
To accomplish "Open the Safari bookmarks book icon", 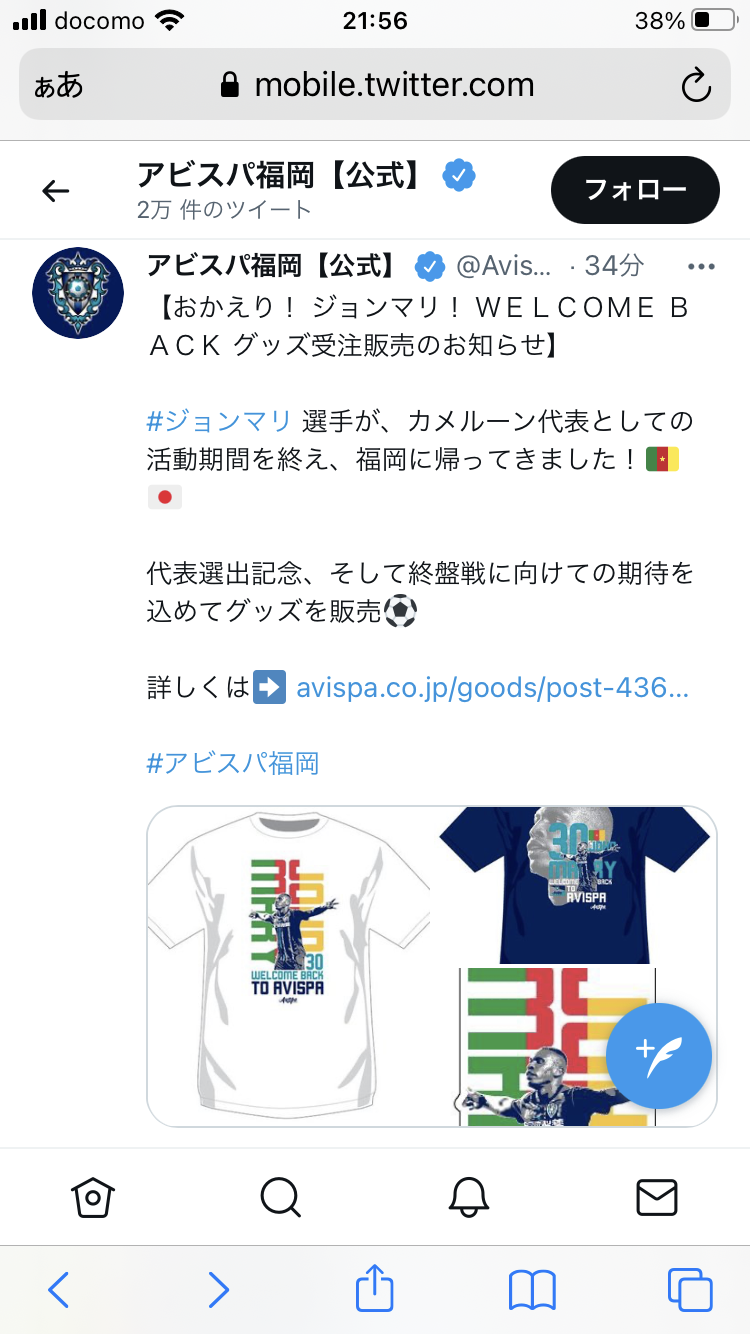I will (x=532, y=1290).
